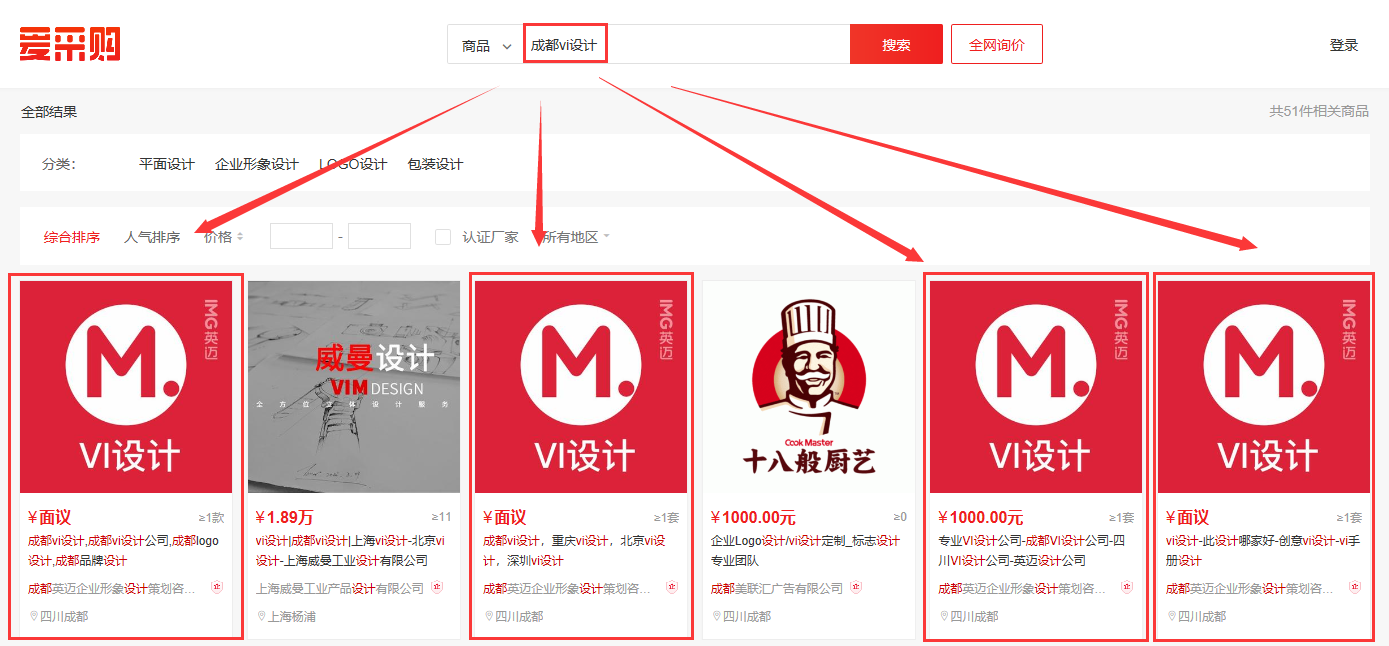1389x646 pixels.
Task: Open VI设计 thumbnail above 专业VI设计公司 title
Action: pyautogui.click(x=1036, y=387)
